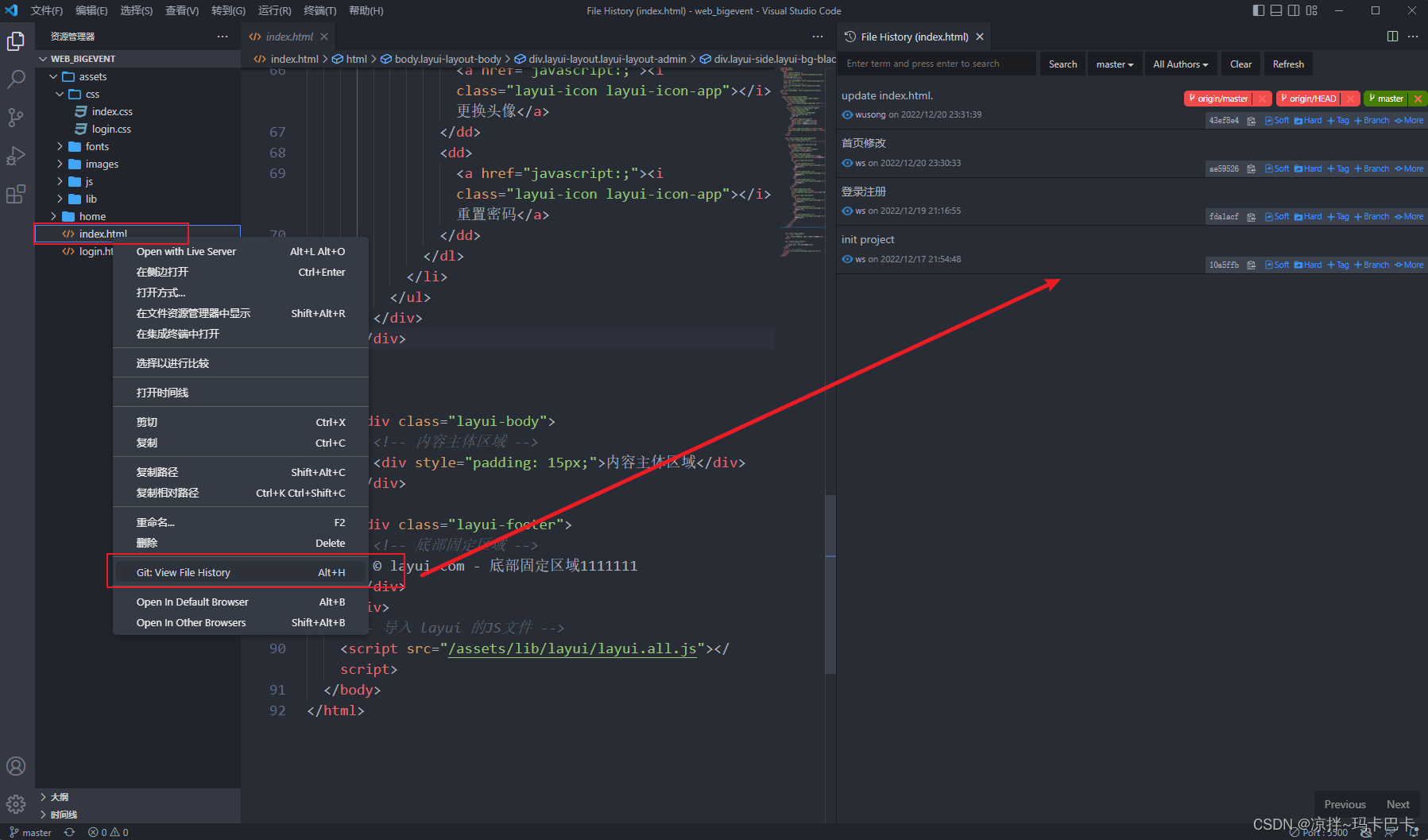This screenshot has height=840, width=1428.
Task: View details for 登录注册 commit
Action: [x=847, y=211]
